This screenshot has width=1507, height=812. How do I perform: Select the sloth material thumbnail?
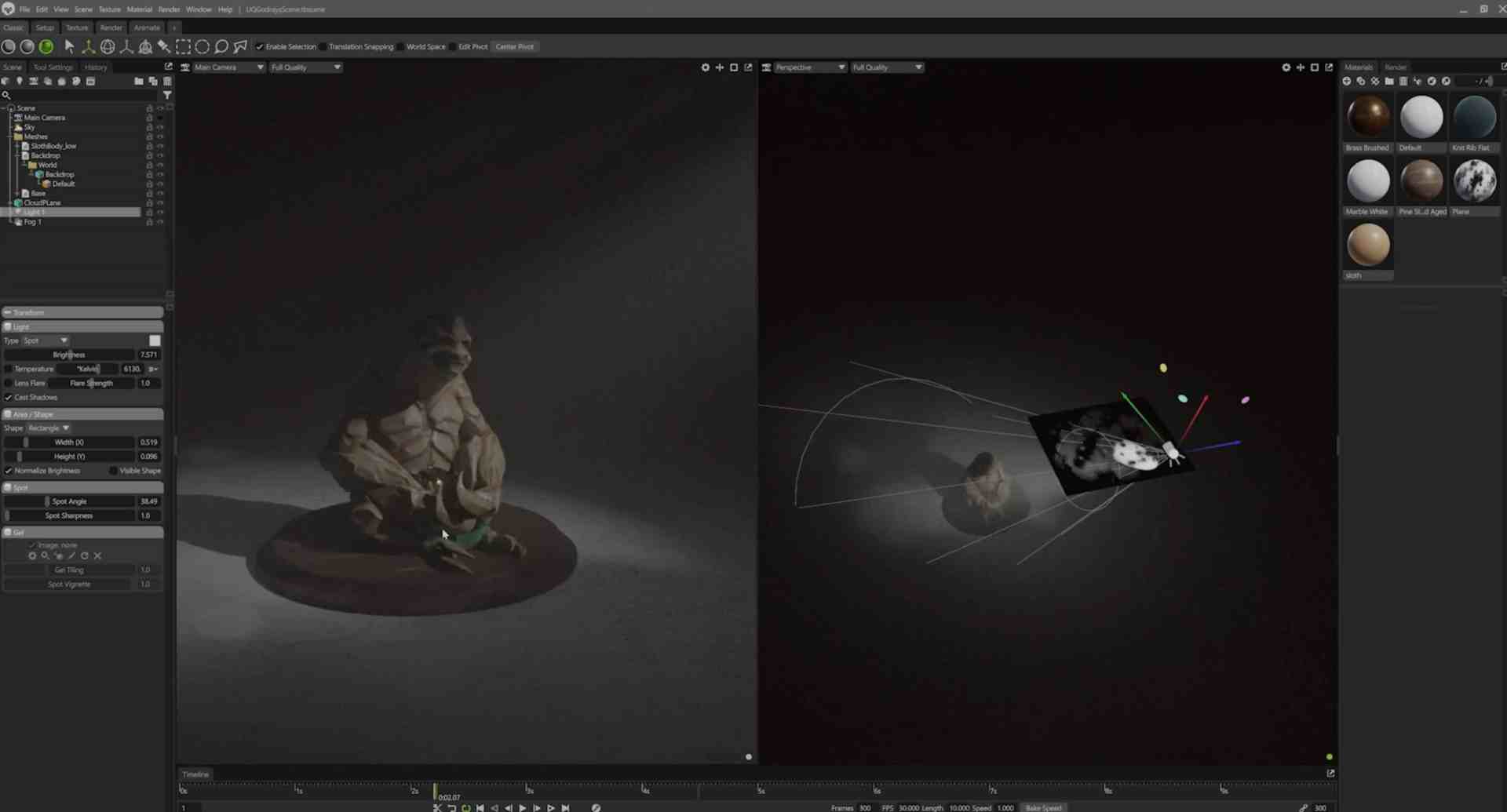coord(1368,245)
